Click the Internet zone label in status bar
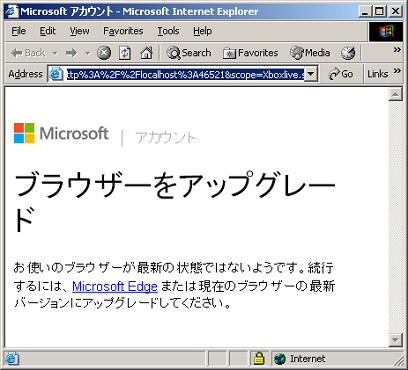The height and width of the screenshot is (370, 408). 307,359
